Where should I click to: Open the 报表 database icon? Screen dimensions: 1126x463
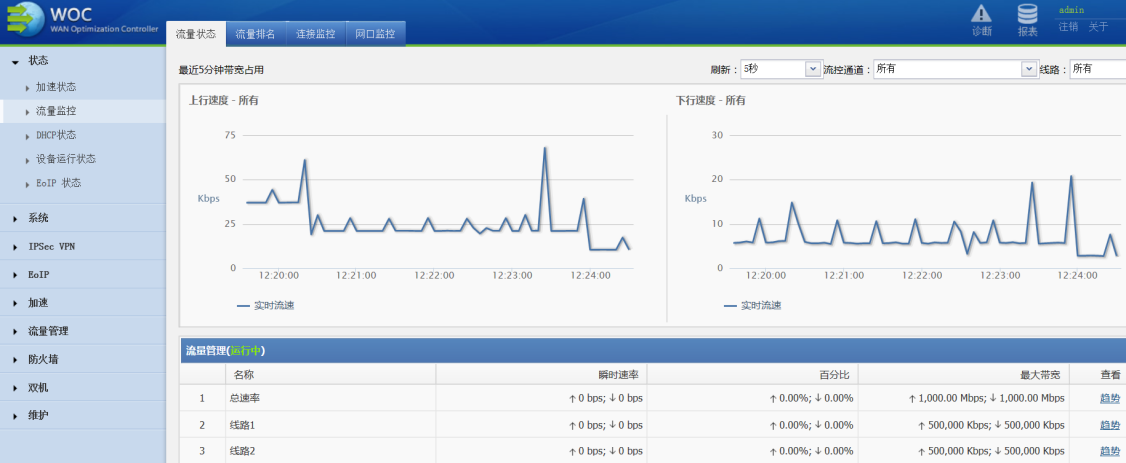pyautogui.click(x=1027, y=14)
